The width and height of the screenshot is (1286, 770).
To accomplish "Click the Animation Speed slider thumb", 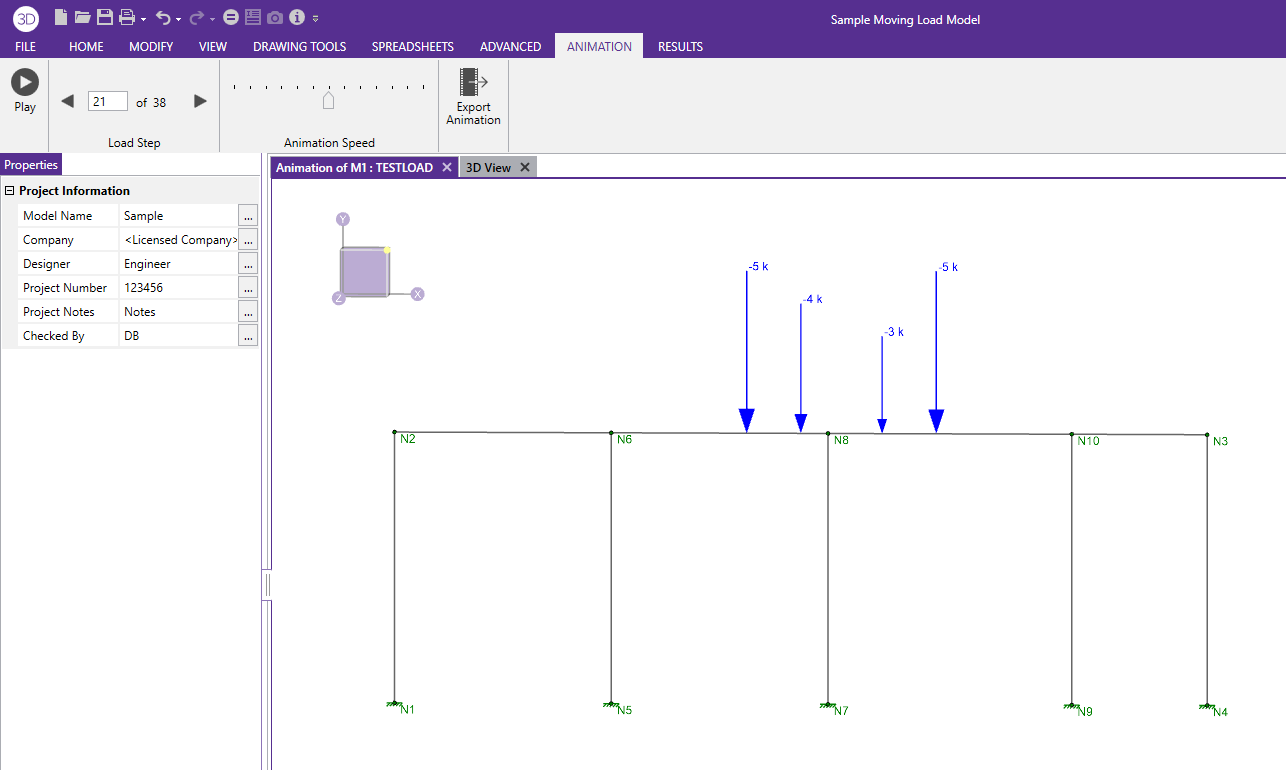I will tap(328, 101).
